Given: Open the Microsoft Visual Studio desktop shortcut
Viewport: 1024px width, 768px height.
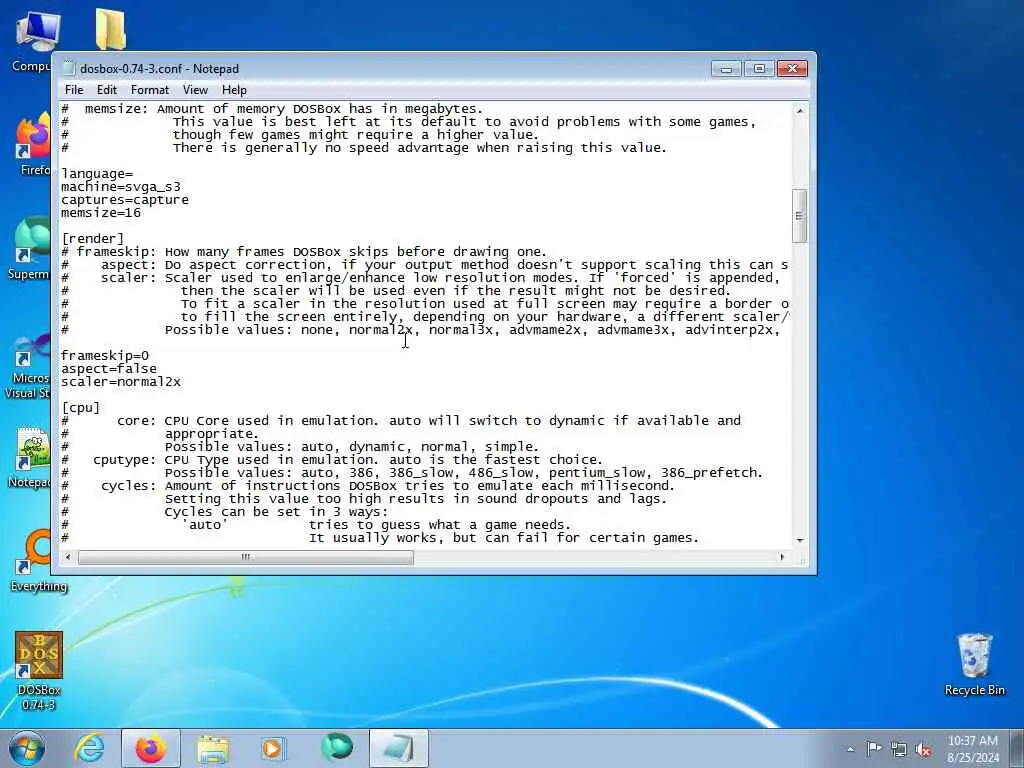Looking at the screenshot, I should (27, 368).
